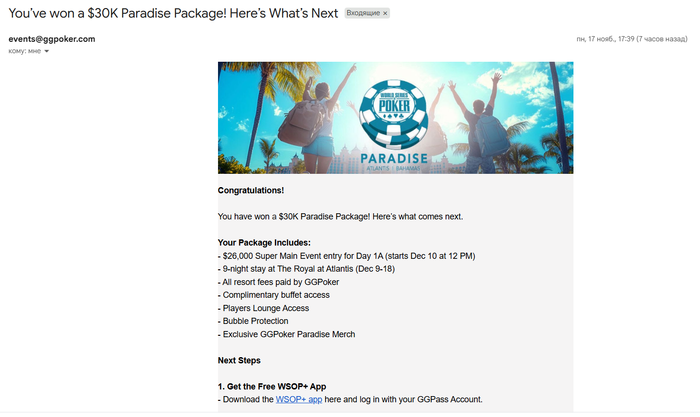Click the Next Steps heading

(239, 360)
